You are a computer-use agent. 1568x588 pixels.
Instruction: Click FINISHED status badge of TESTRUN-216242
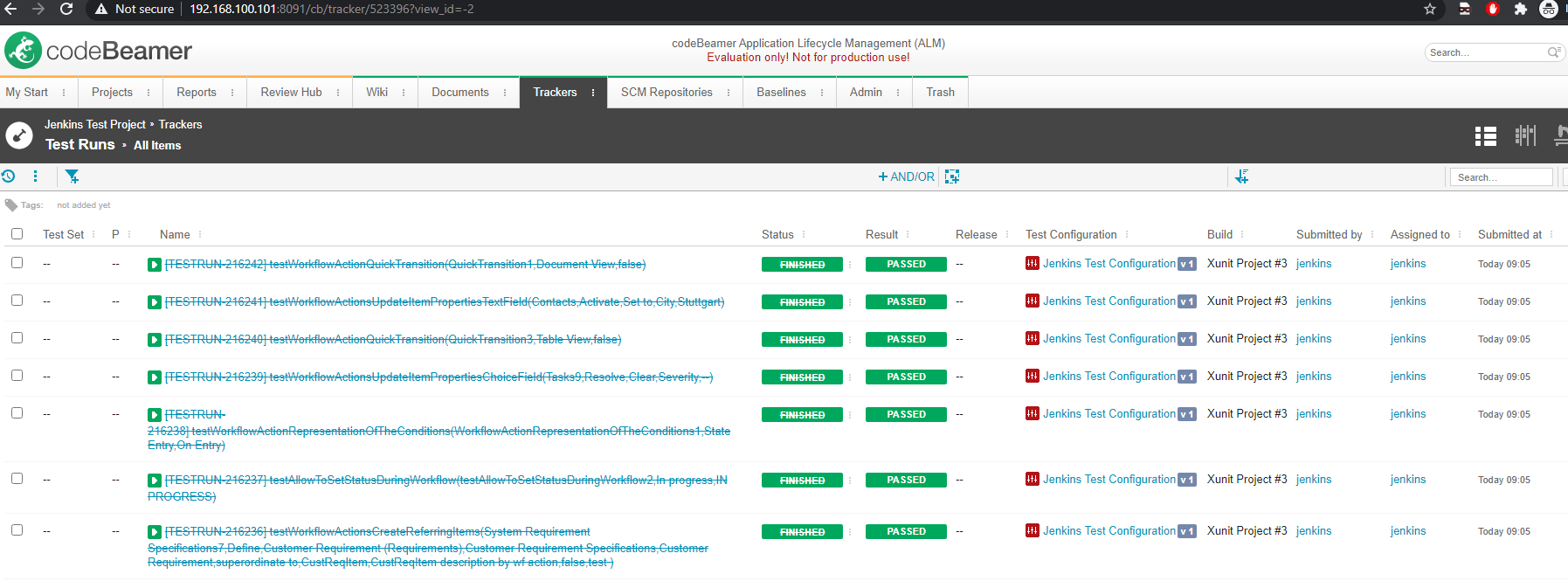[x=802, y=264]
